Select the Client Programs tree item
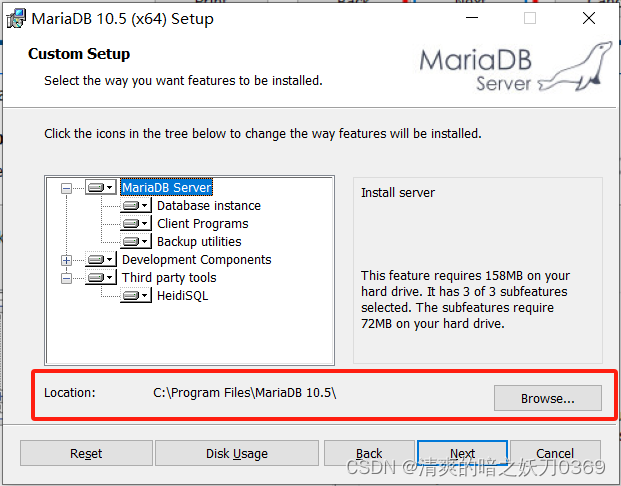 click(x=203, y=224)
